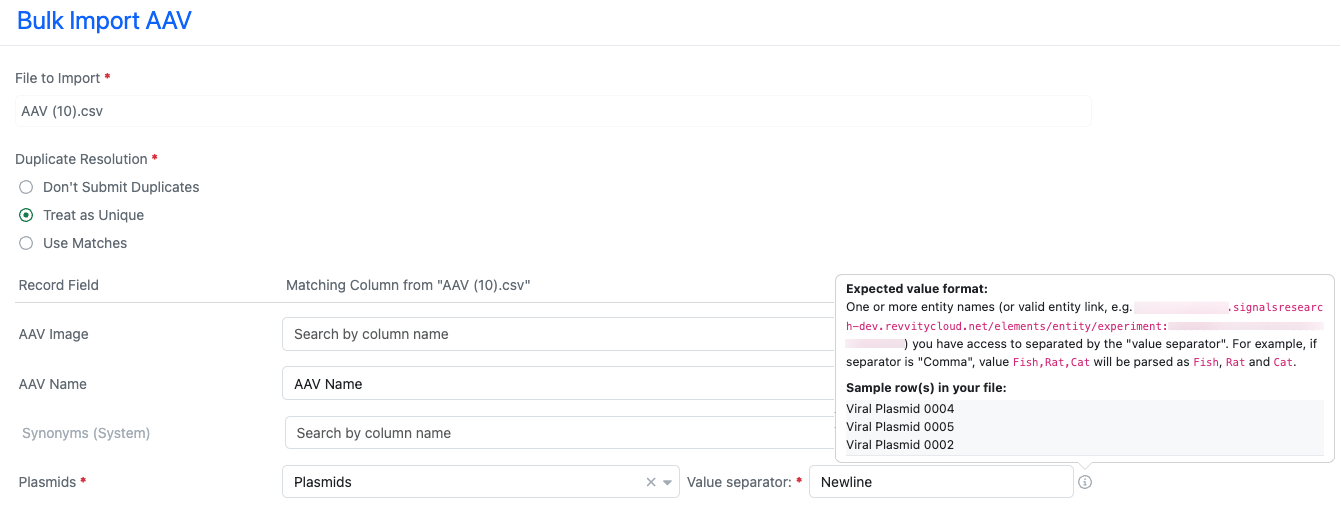Viewport: 1341px width, 509px height.
Task: Click the "Bulk Import AAV" page title
Action: [x=104, y=20]
